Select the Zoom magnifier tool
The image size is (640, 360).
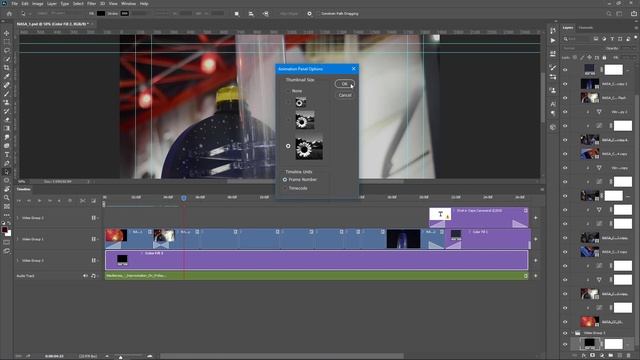(7, 198)
